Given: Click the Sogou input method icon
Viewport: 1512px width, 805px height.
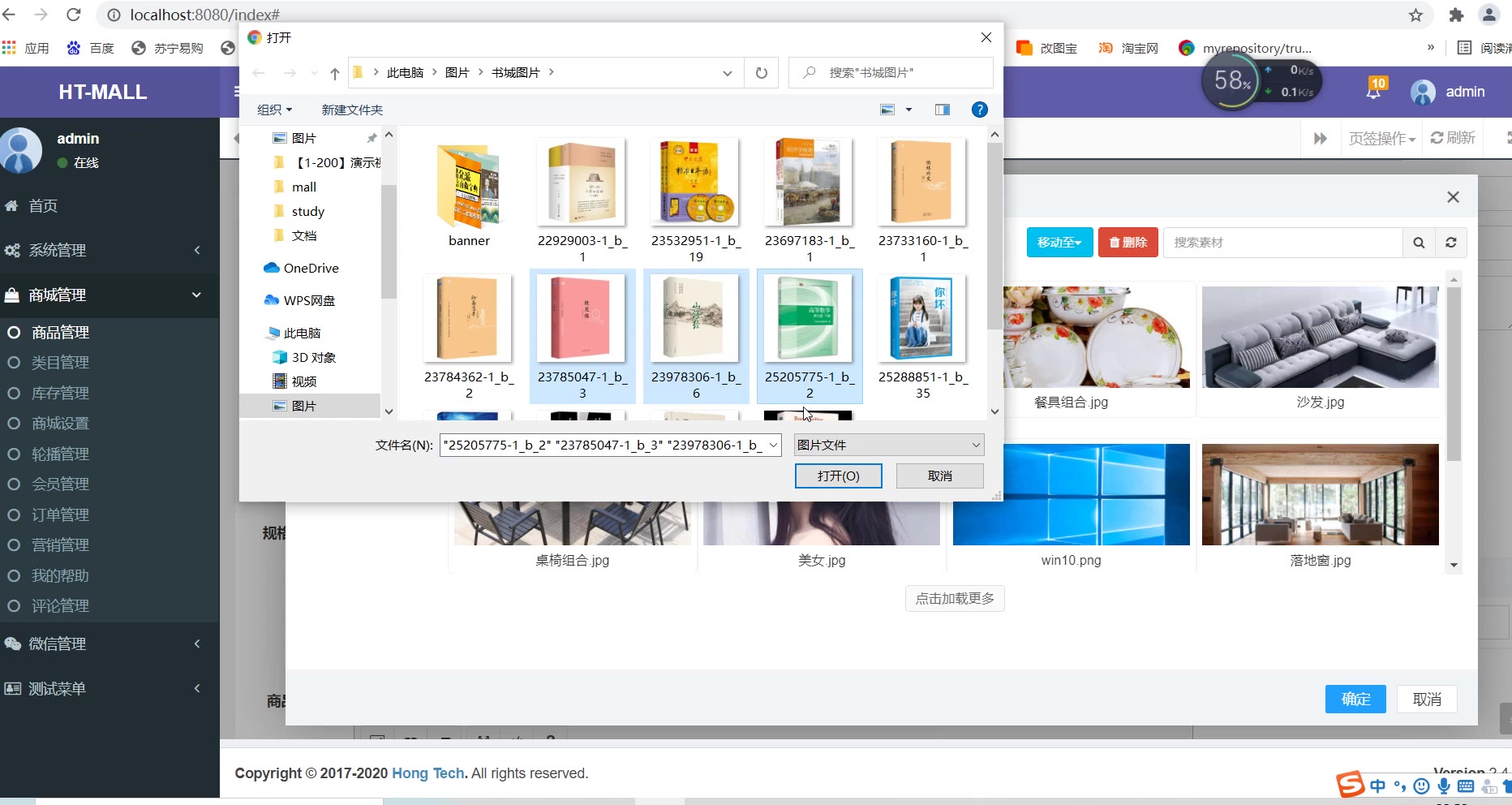Looking at the screenshot, I should [1350, 785].
